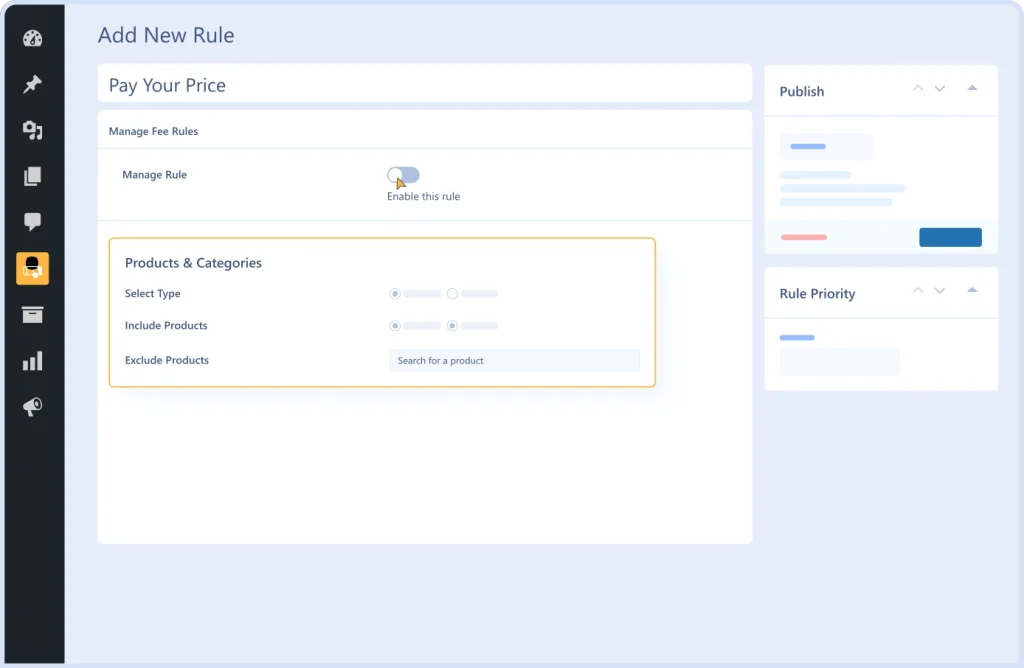Click the up chevron on Rule Priority panel

(x=917, y=291)
